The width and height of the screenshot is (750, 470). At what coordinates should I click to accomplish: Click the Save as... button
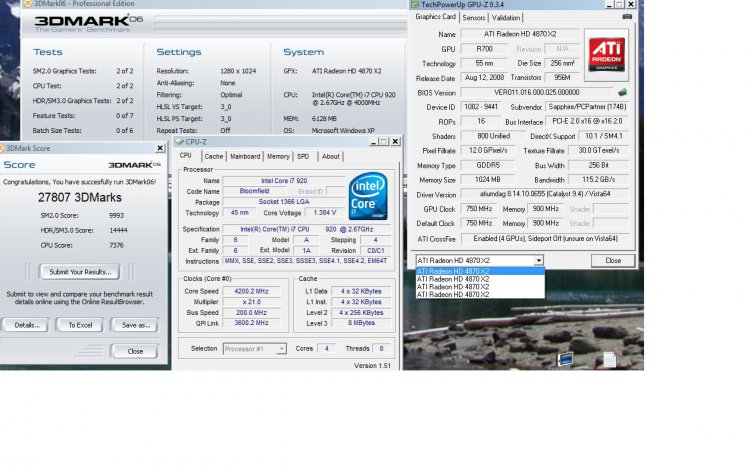point(135,325)
